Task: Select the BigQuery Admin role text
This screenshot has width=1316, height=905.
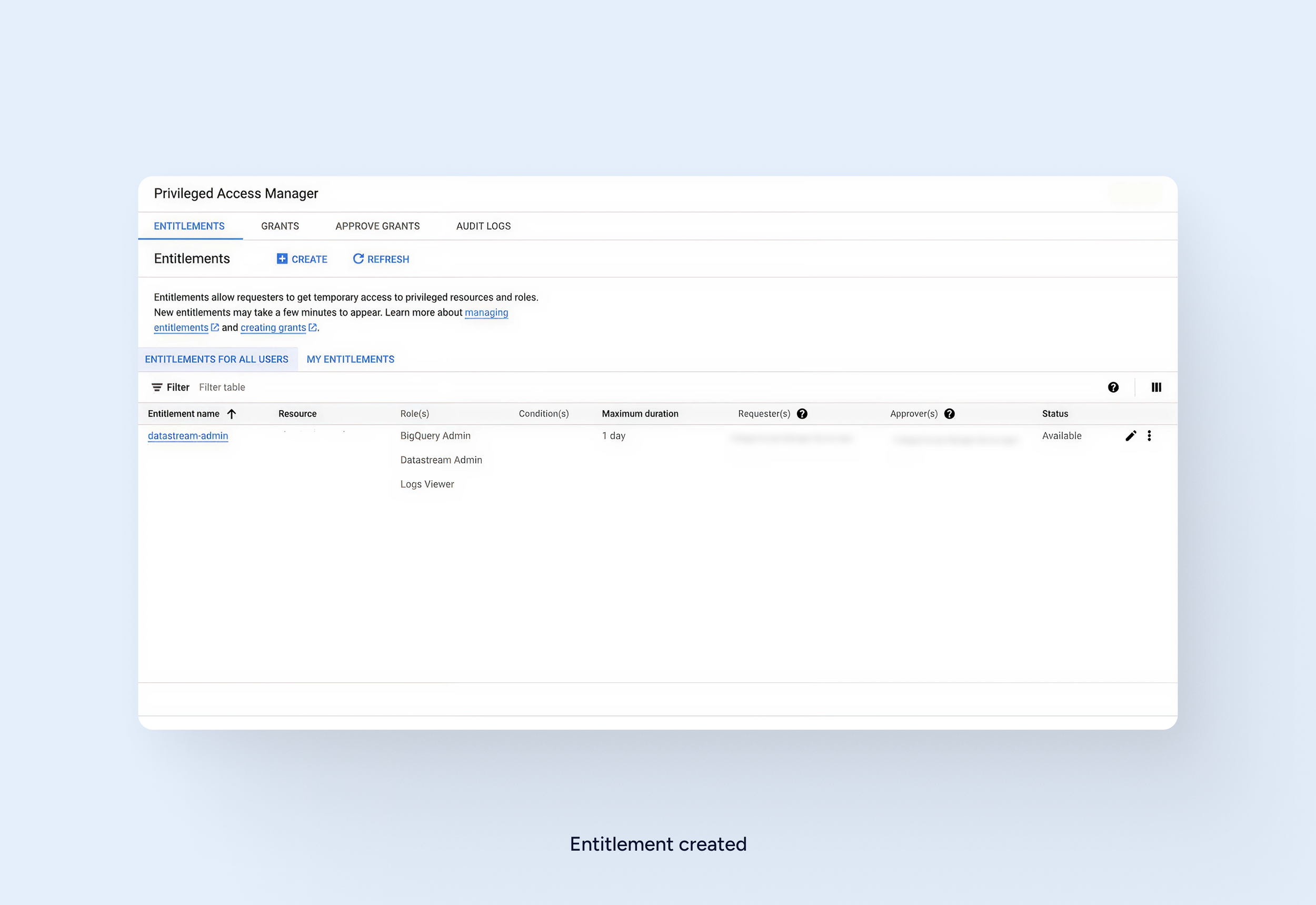Action: [x=435, y=435]
